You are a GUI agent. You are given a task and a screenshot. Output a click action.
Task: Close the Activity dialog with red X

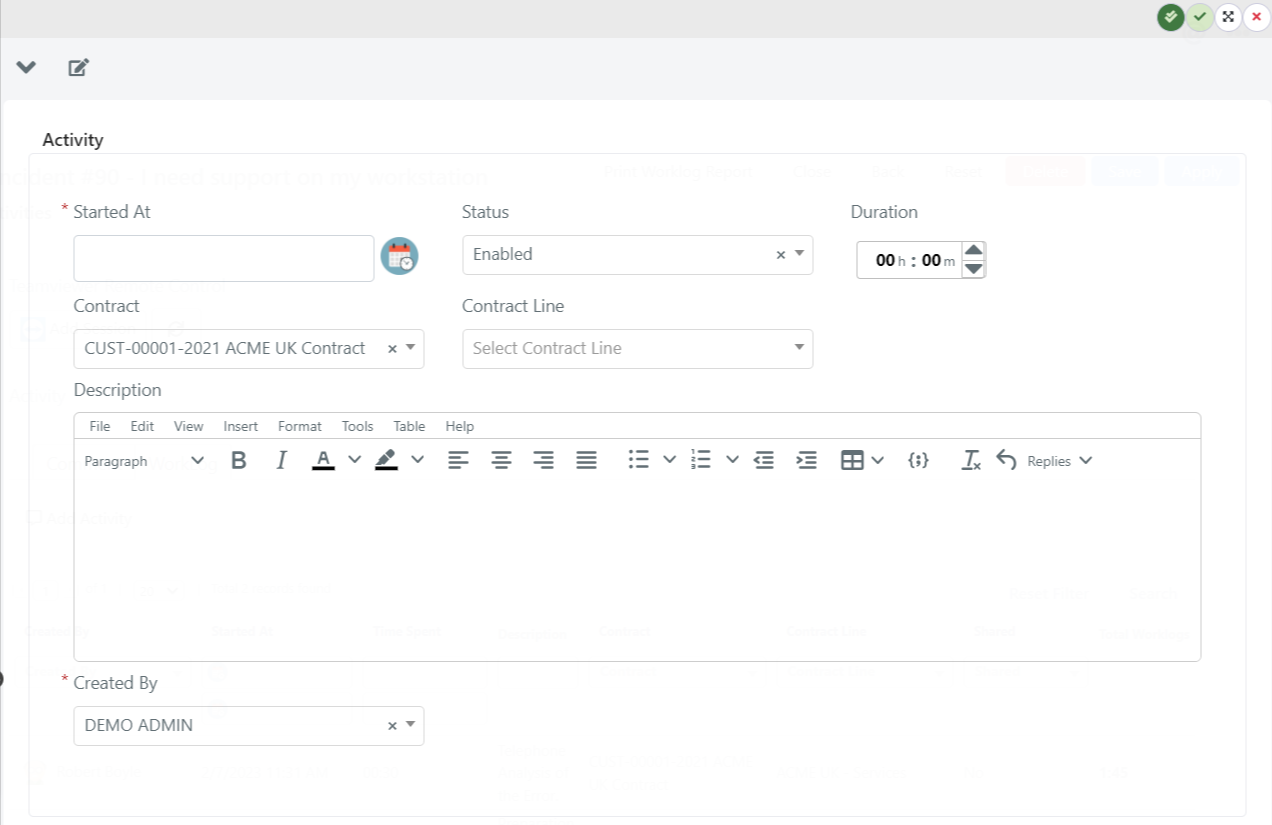click(1256, 17)
